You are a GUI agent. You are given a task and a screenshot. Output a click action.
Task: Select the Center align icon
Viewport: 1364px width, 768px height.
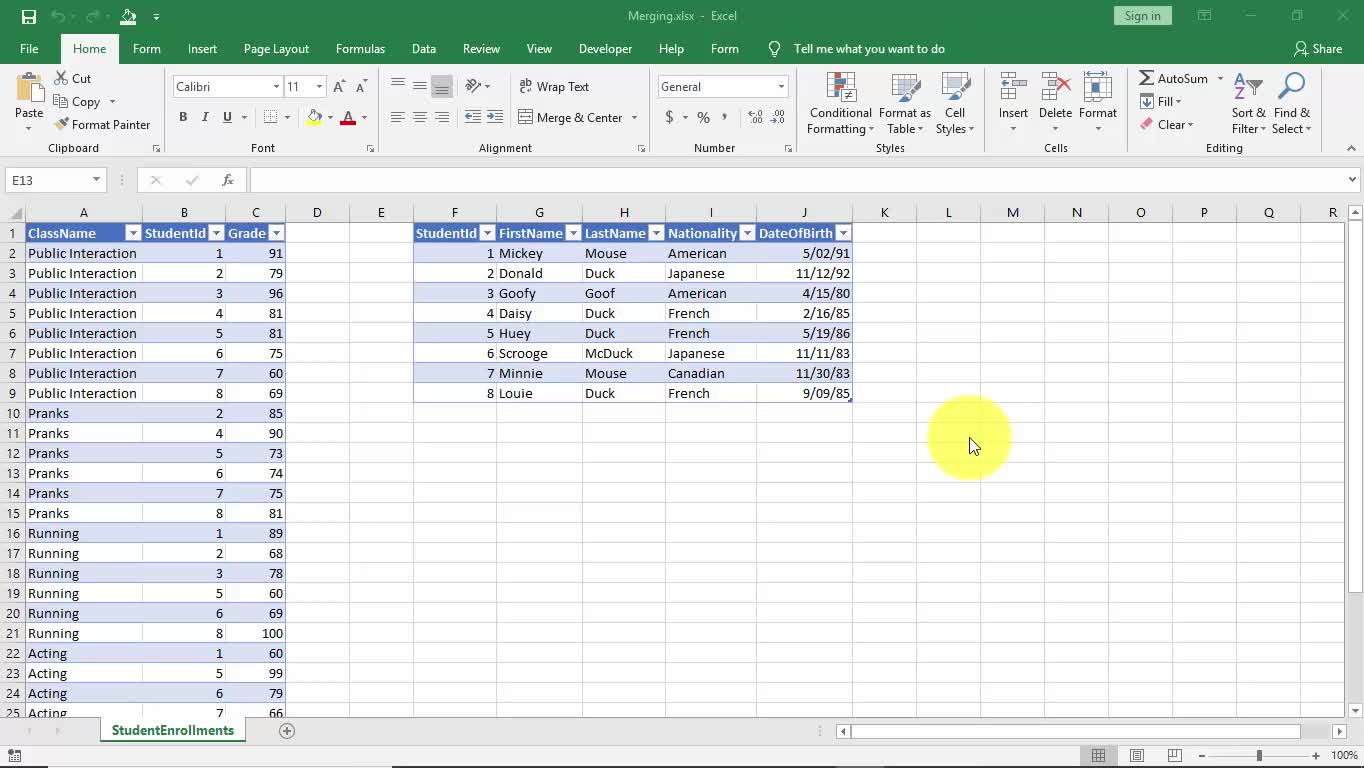click(x=420, y=118)
